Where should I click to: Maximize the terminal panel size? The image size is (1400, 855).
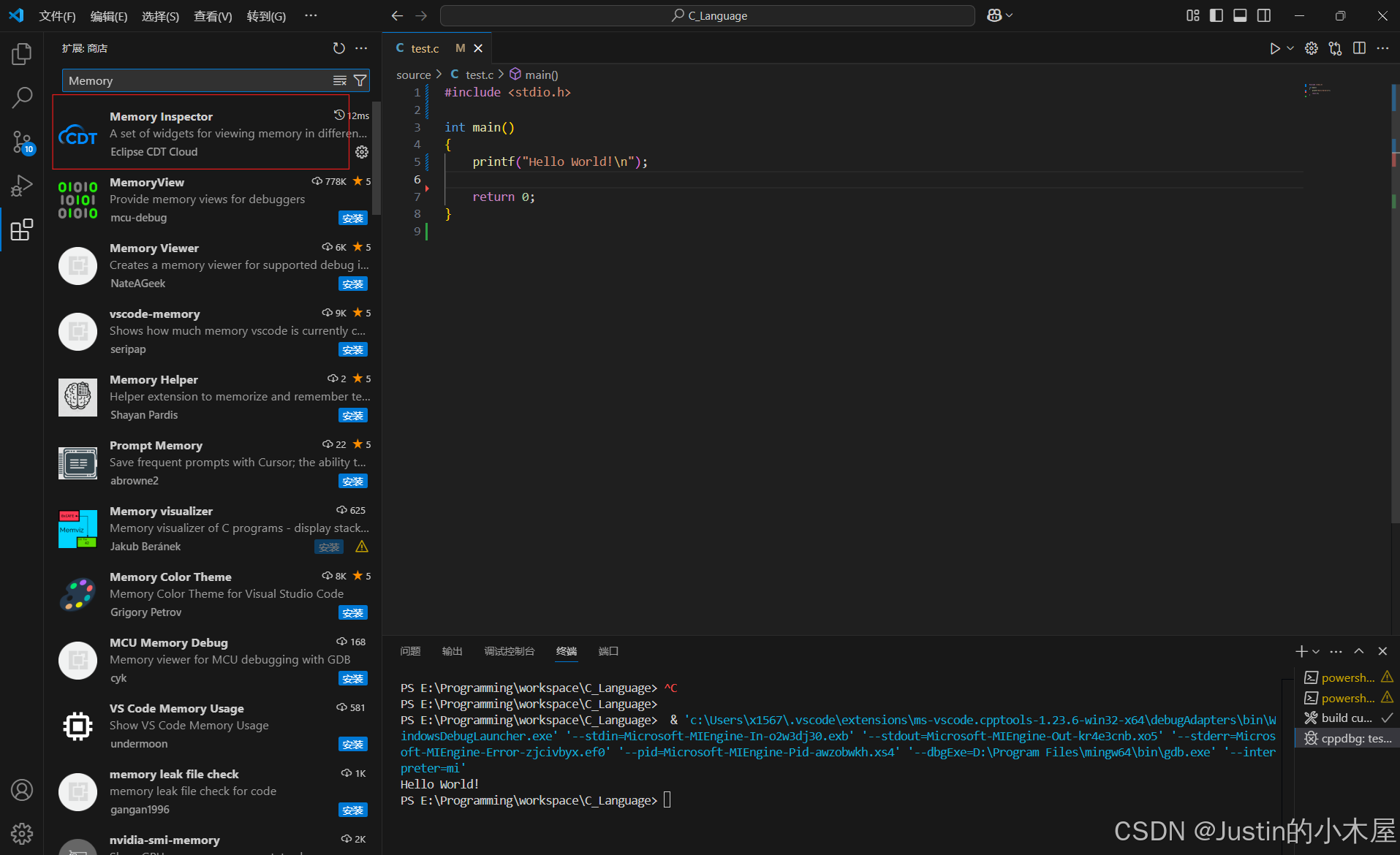point(1359,651)
